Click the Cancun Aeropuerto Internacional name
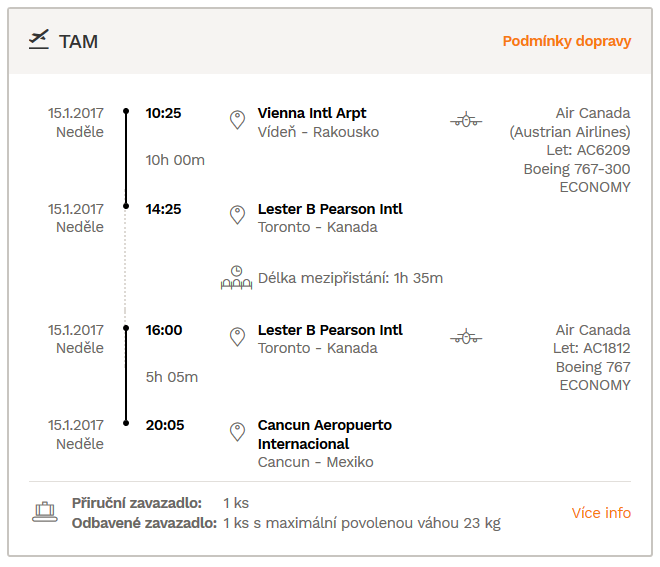Viewport: 660px width, 567px height. click(325, 434)
